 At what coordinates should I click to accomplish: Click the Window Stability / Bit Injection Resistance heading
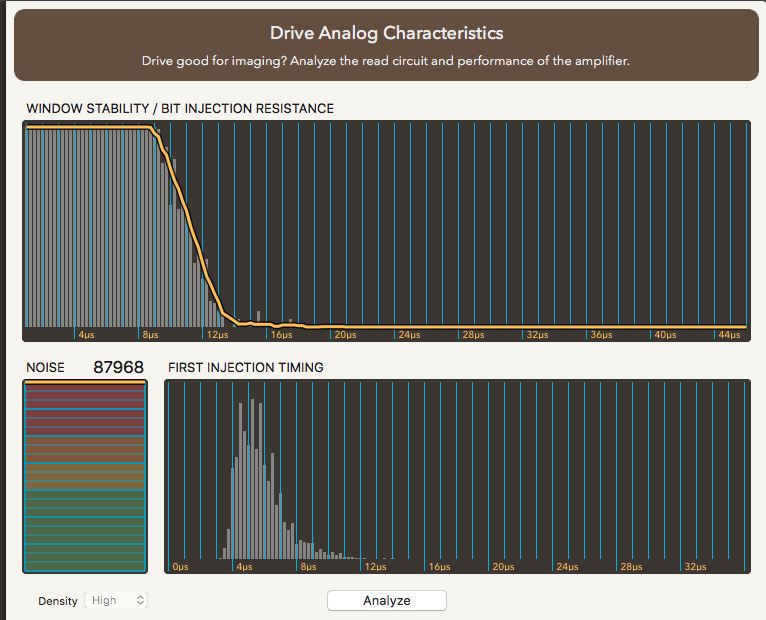tap(180, 108)
